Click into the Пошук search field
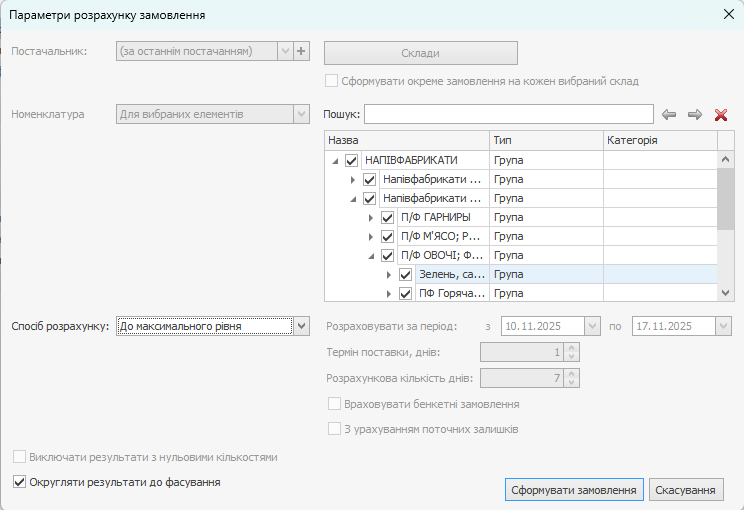Viewport: 744px width, 510px height. coord(508,114)
